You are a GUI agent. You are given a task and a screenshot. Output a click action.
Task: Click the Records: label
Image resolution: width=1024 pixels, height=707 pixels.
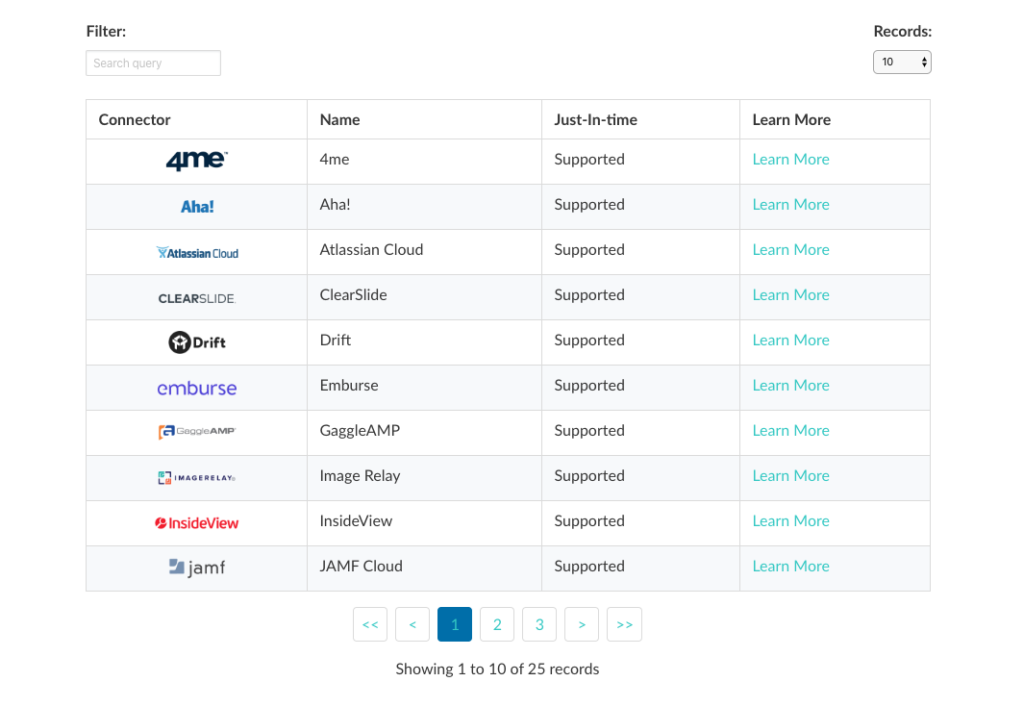pyautogui.click(x=903, y=31)
